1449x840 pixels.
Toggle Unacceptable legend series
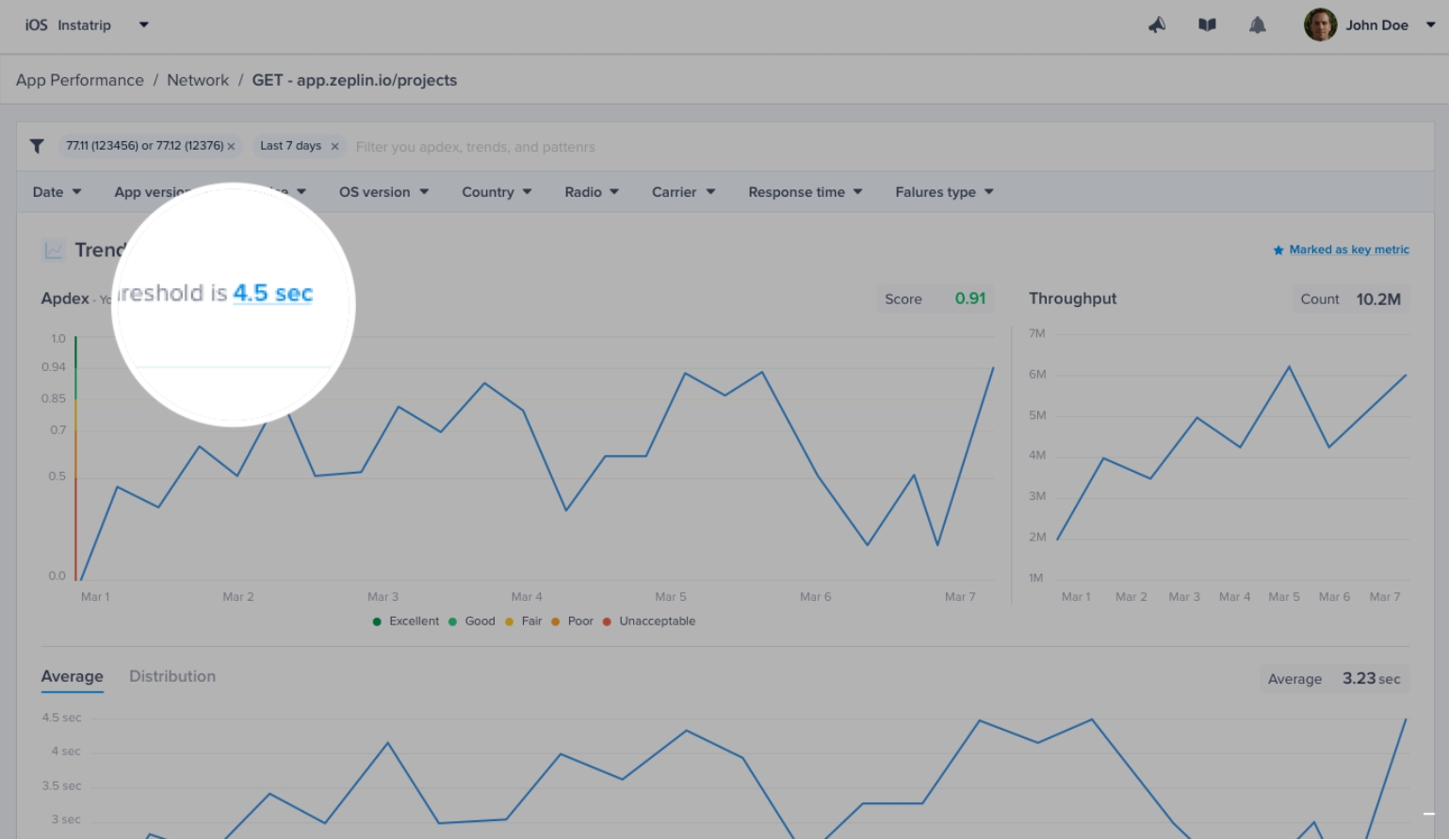point(649,622)
